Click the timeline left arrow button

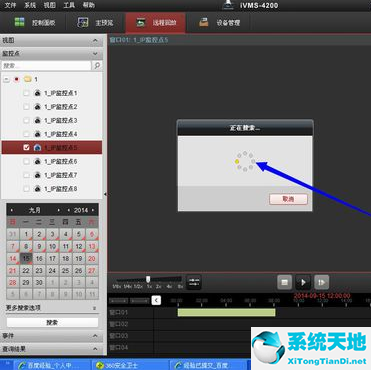(x=156, y=300)
